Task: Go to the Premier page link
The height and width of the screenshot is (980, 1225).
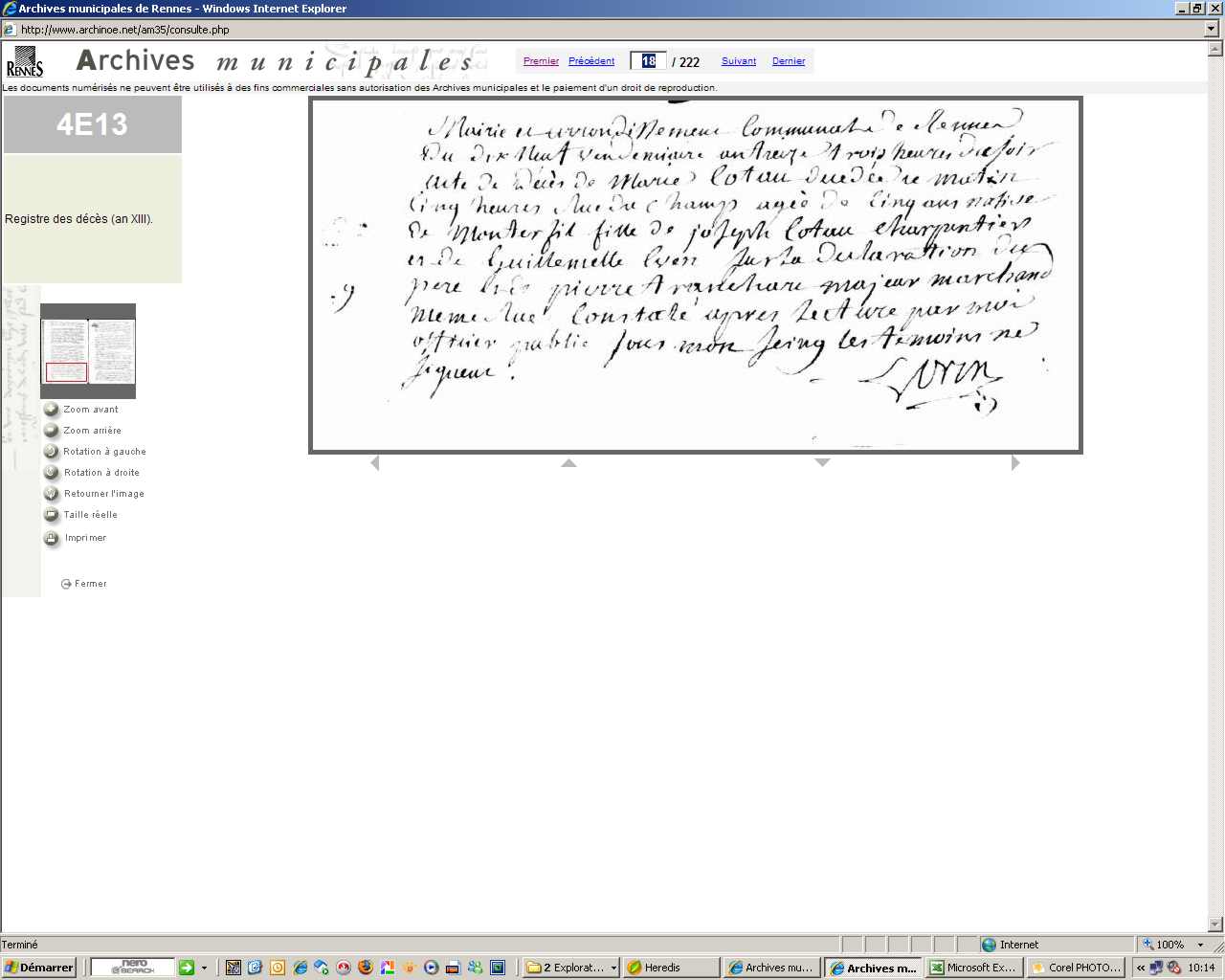Action: click(541, 61)
